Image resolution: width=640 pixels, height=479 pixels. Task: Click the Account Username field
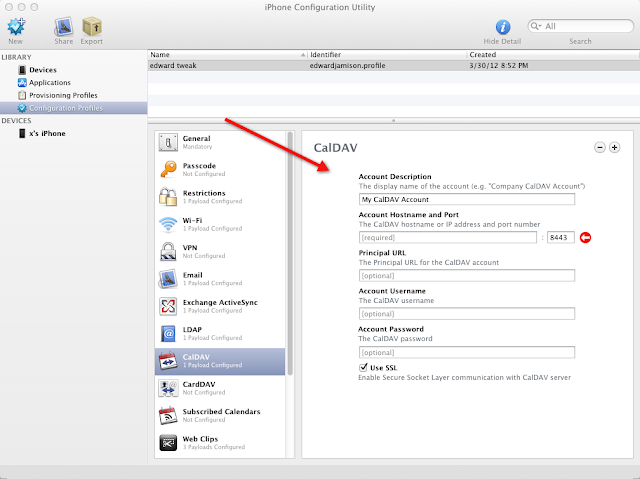click(467, 314)
